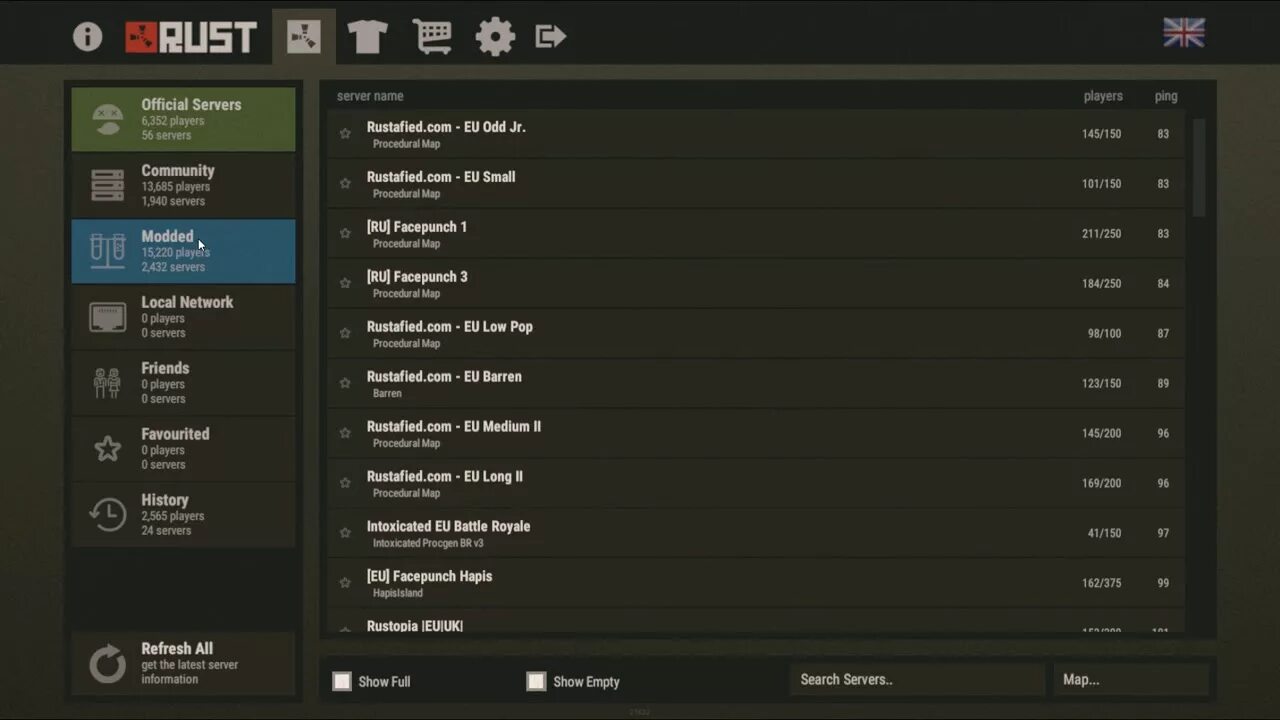
Task: Favourite Intoxicated EU Battle Royale star
Action: 345,533
